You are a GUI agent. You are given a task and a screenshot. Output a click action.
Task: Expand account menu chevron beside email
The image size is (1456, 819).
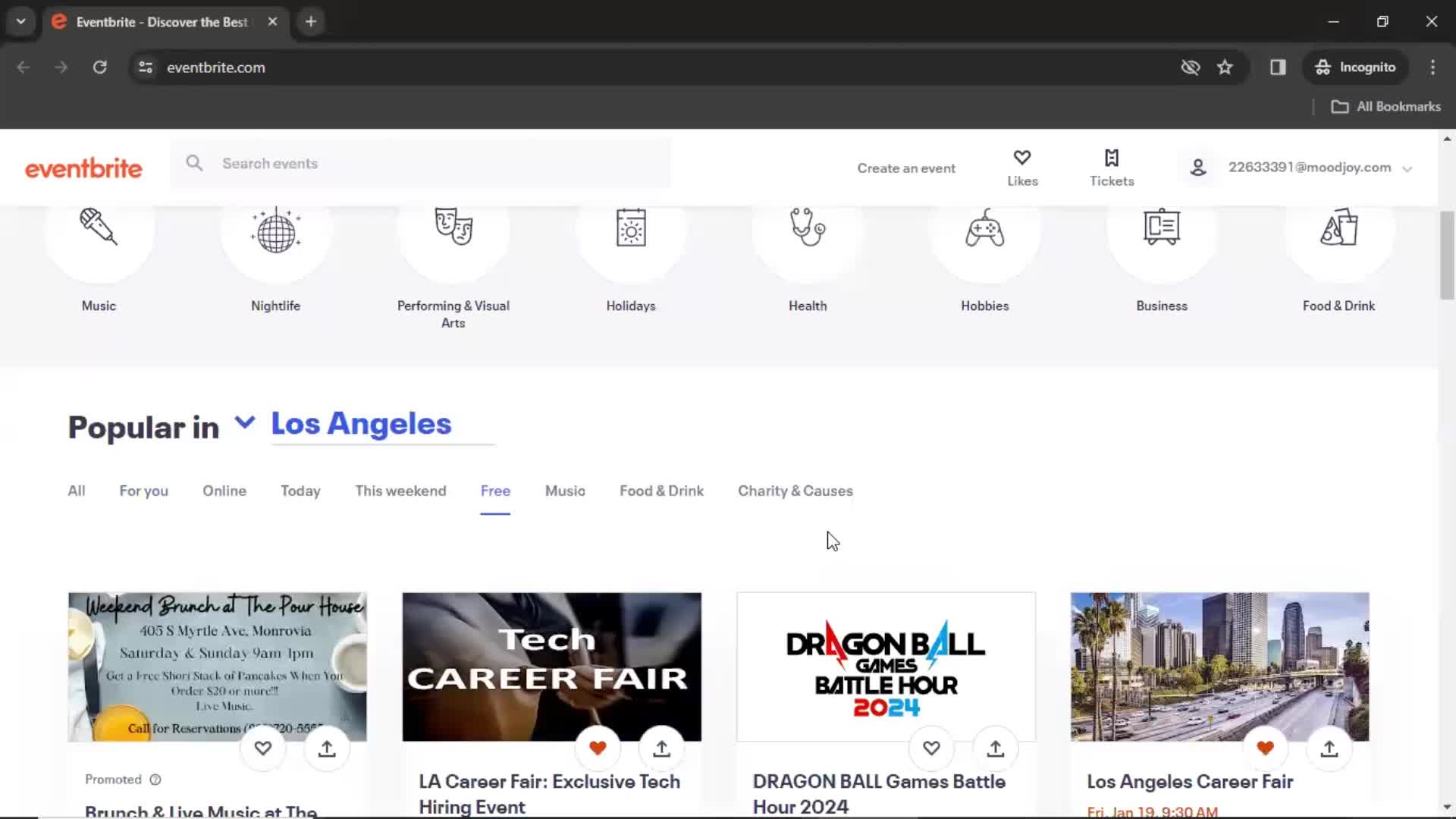pos(1407,169)
